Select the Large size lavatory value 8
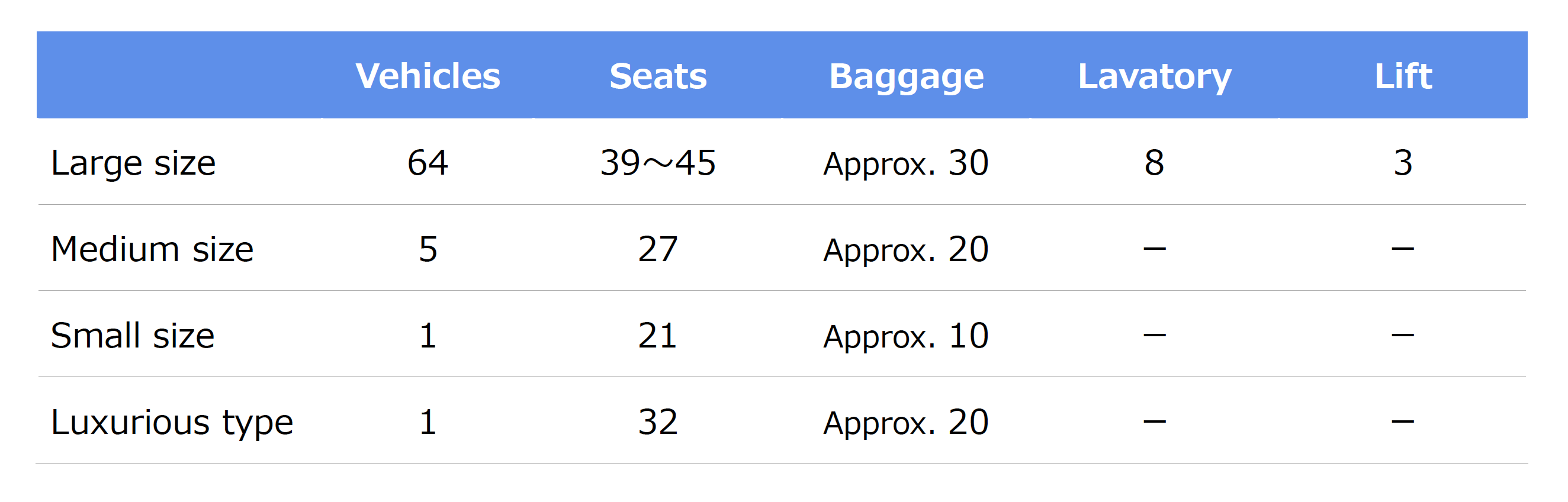 (1154, 163)
